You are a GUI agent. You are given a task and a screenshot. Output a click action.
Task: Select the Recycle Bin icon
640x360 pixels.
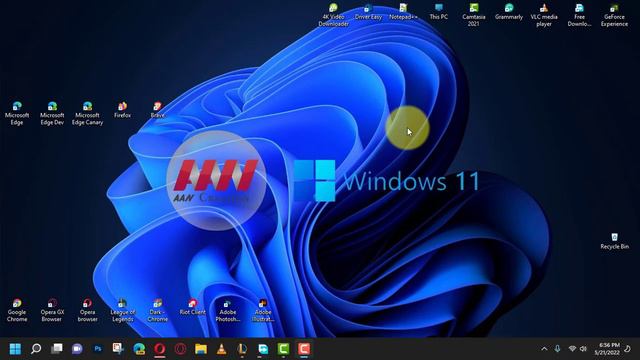pos(614,241)
